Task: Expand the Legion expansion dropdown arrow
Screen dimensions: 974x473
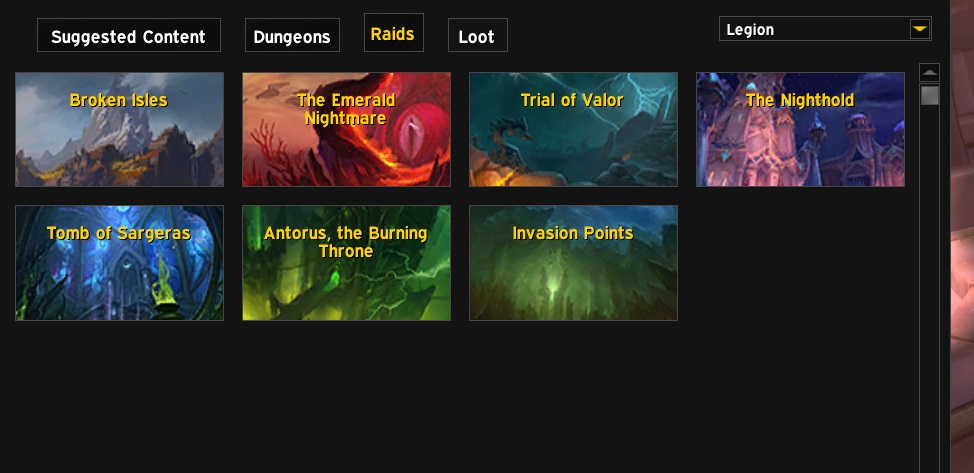Action: pyautogui.click(x=919, y=29)
